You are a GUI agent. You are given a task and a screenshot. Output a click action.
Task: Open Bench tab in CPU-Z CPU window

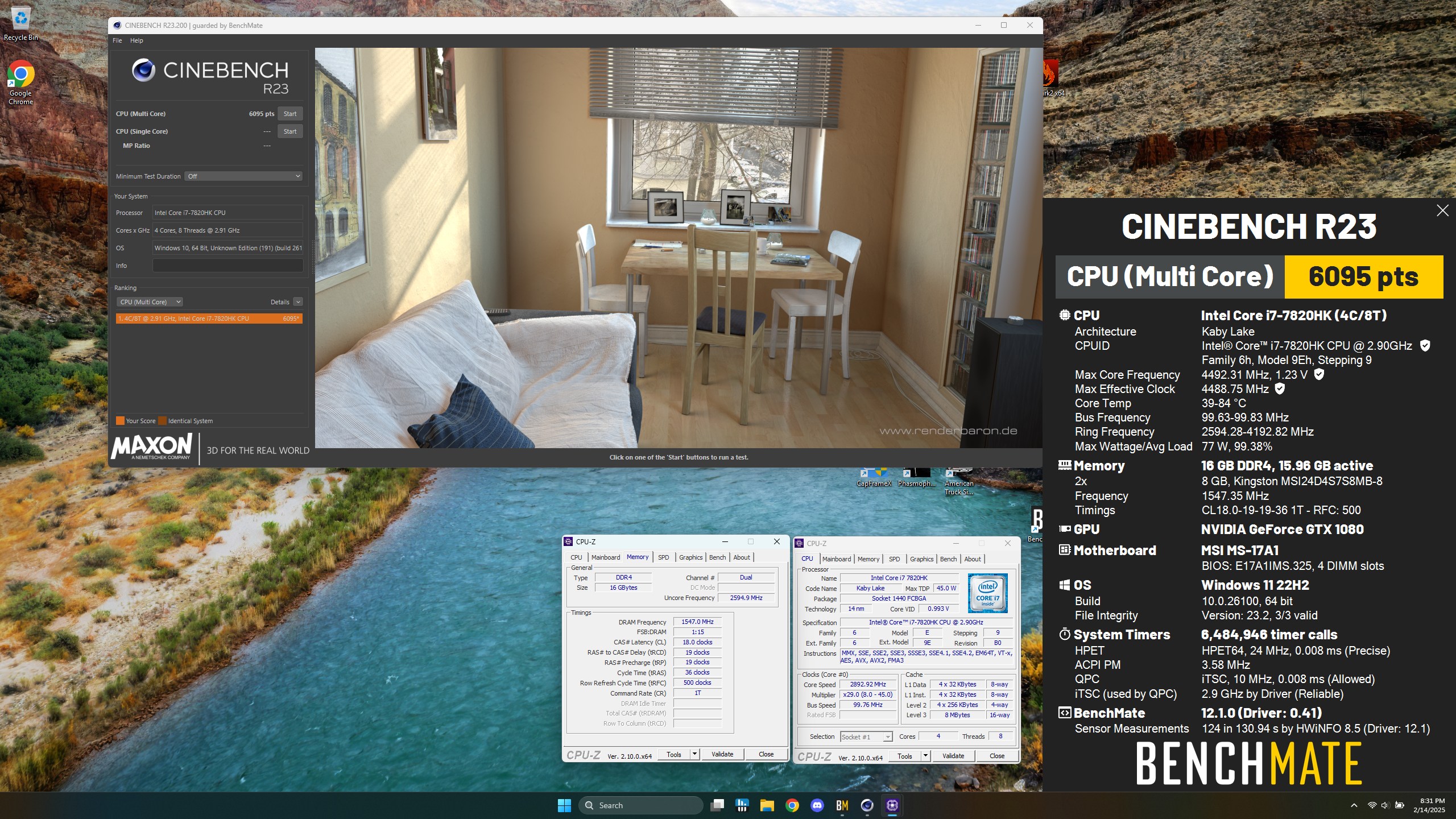[x=948, y=559]
